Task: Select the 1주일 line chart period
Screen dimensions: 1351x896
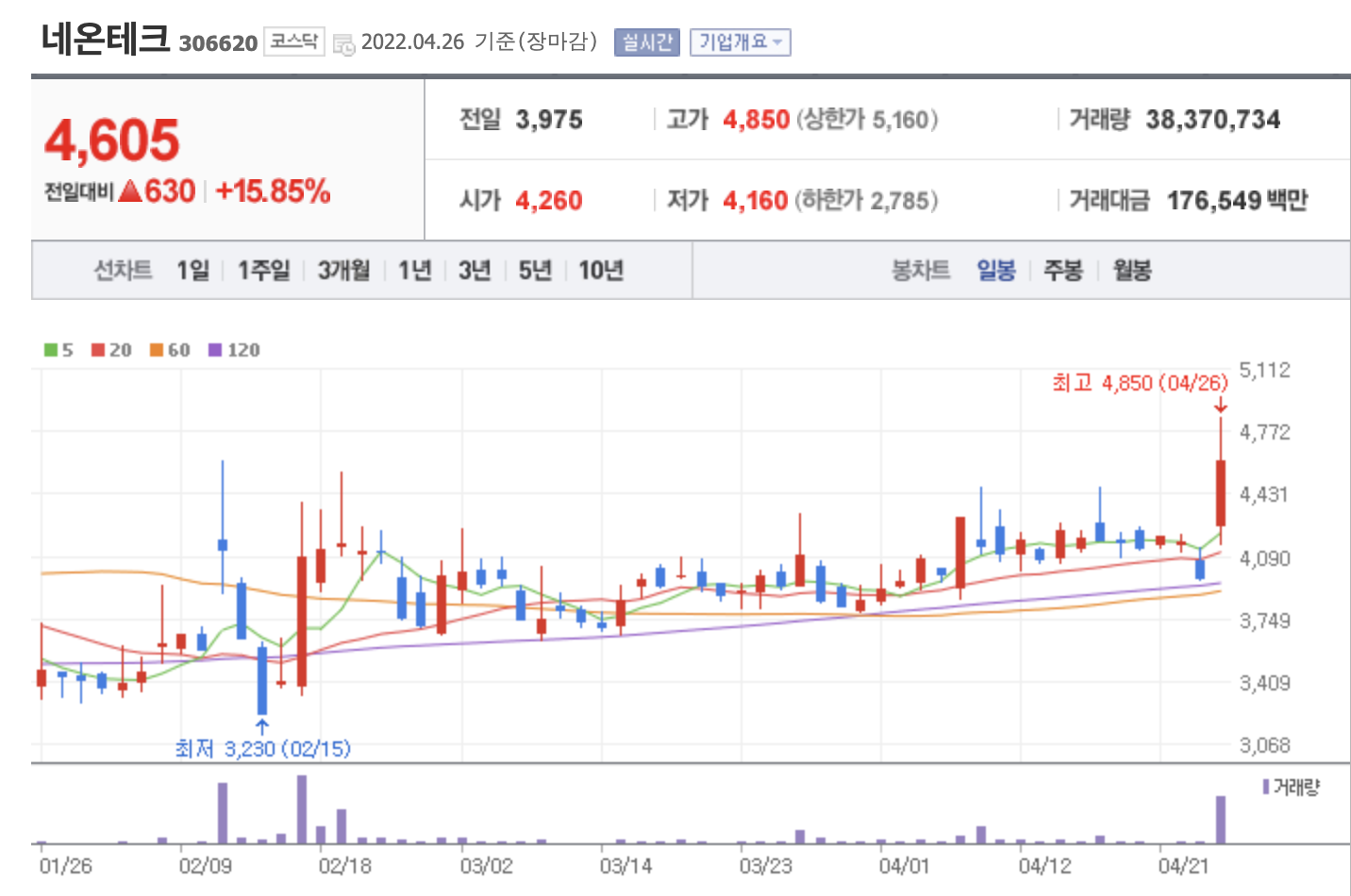Action: pyautogui.click(x=263, y=271)
